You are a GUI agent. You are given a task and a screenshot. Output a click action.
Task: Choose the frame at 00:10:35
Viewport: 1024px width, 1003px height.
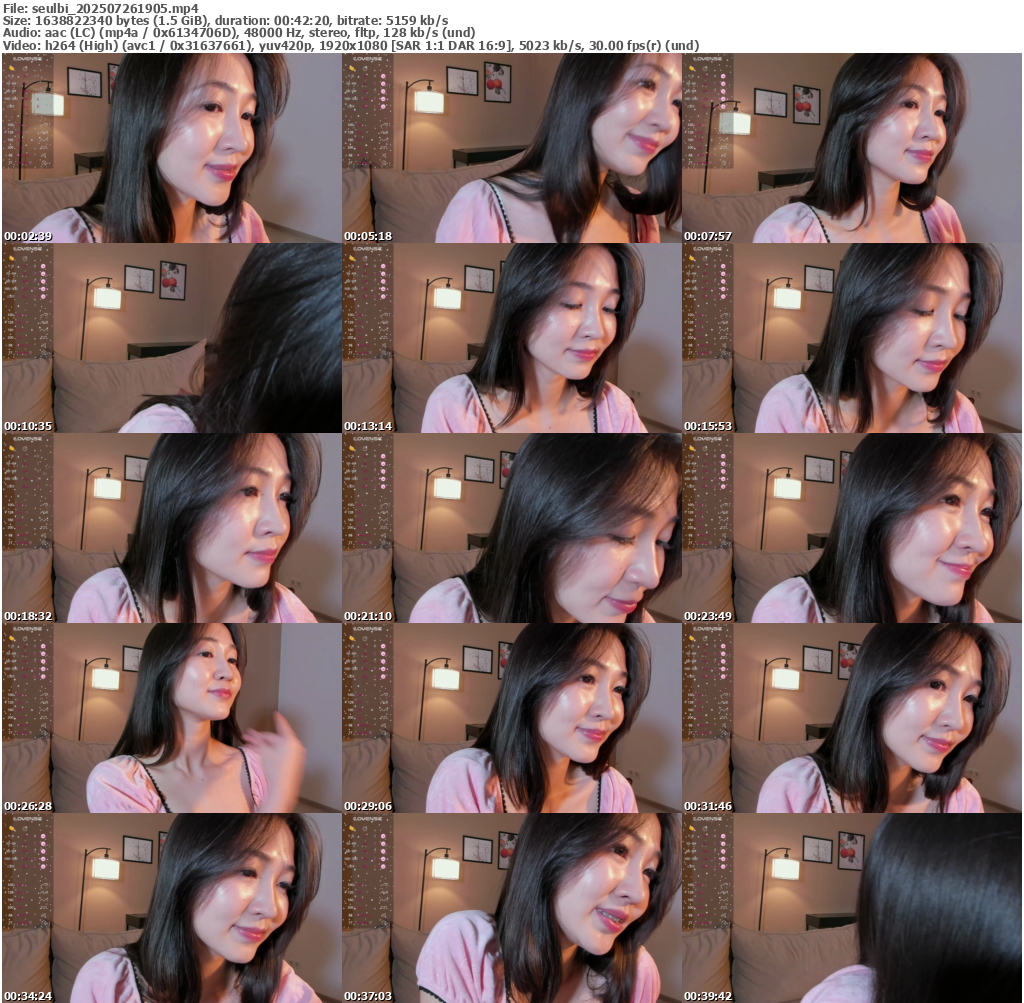[171, 338]
